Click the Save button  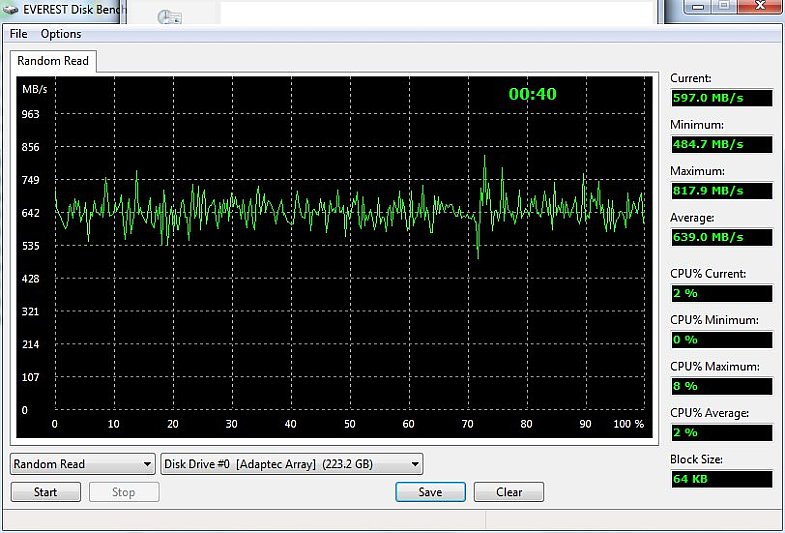(431, 492)
